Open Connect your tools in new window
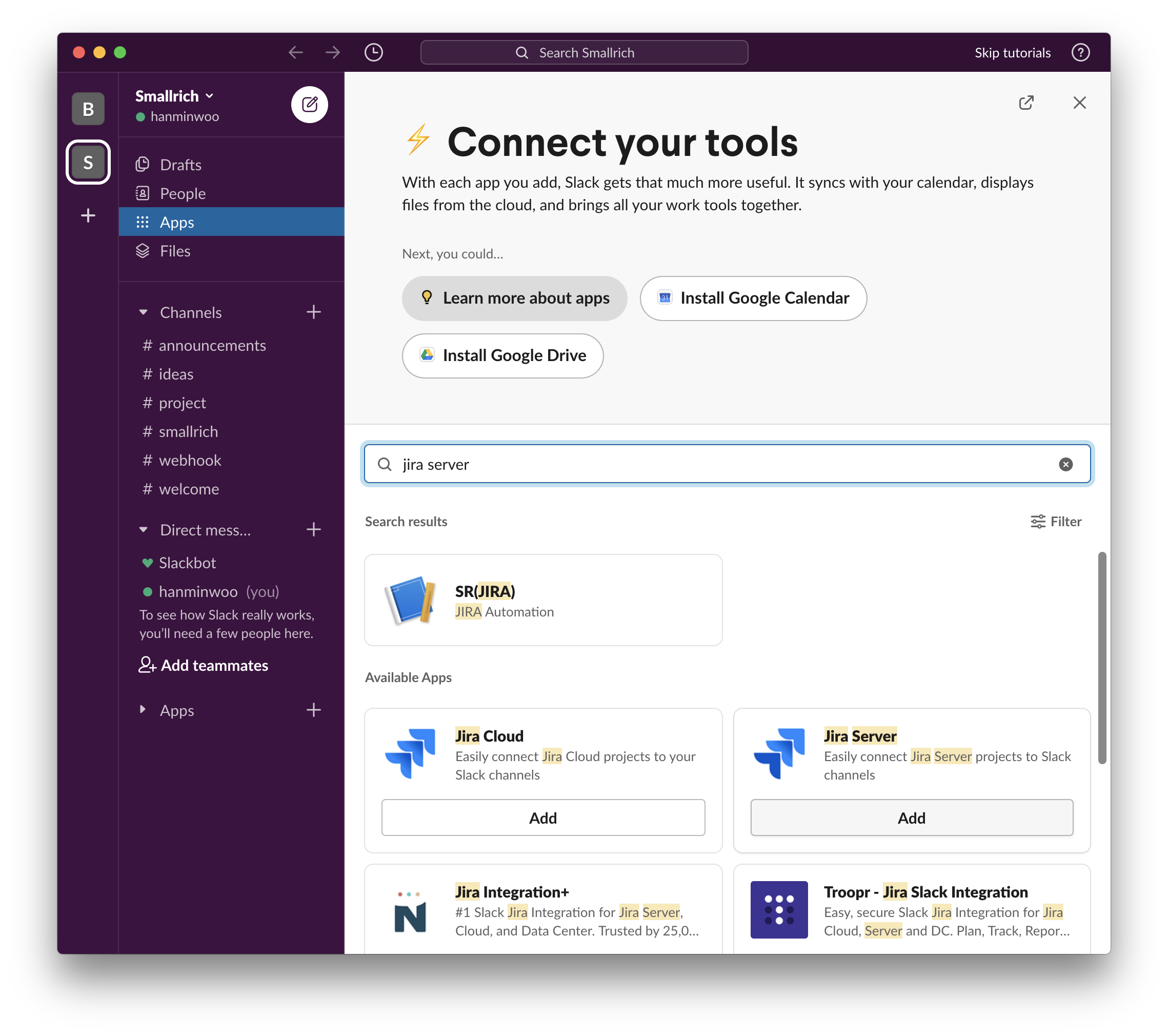Viewport: 1168px width, 1036px height. pos(1025,103)
